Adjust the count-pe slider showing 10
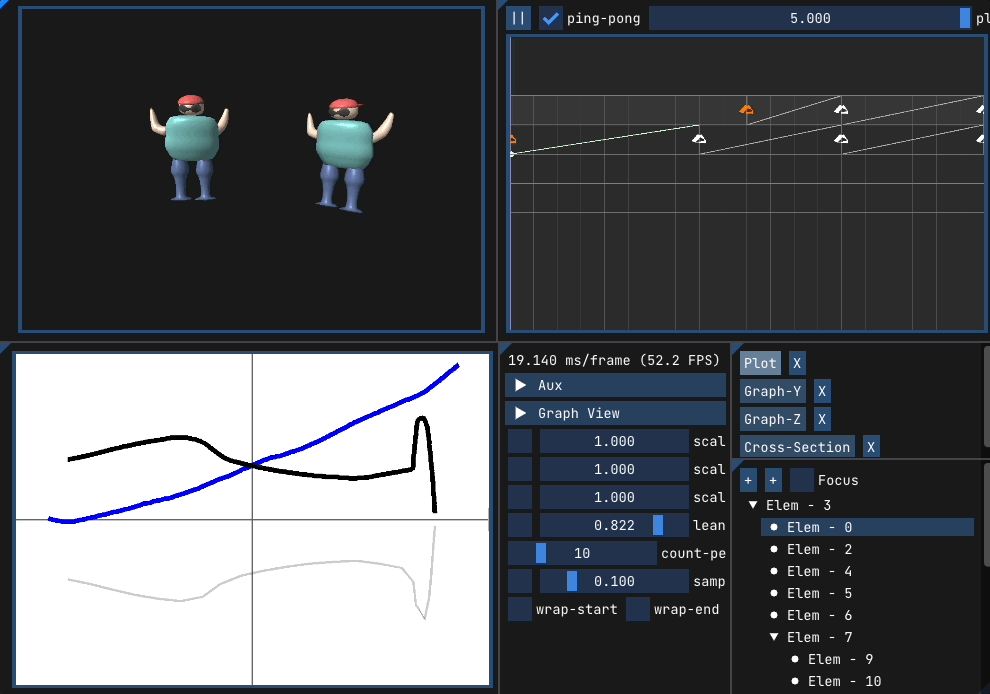This screenshot has width=990, height=694. 582,553
